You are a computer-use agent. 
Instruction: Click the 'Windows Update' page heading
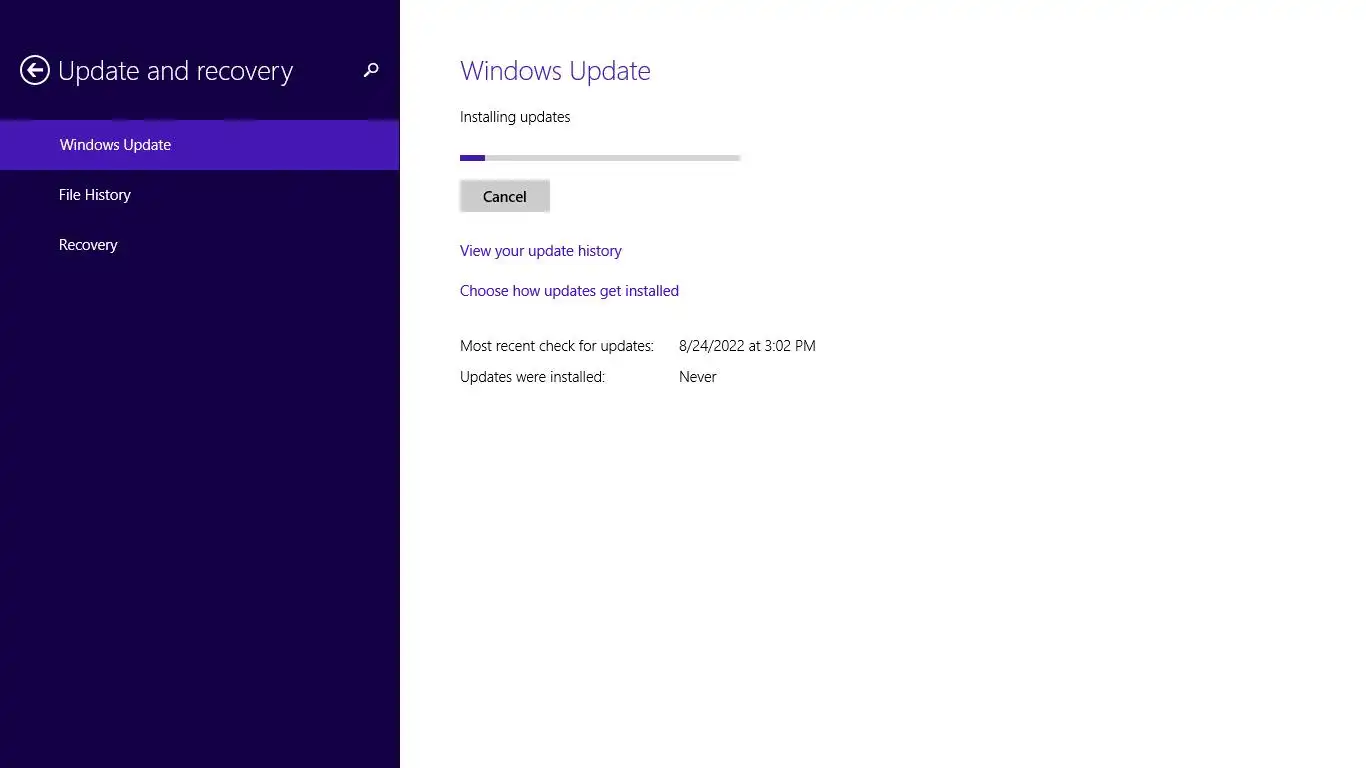(x=555, y=71)
